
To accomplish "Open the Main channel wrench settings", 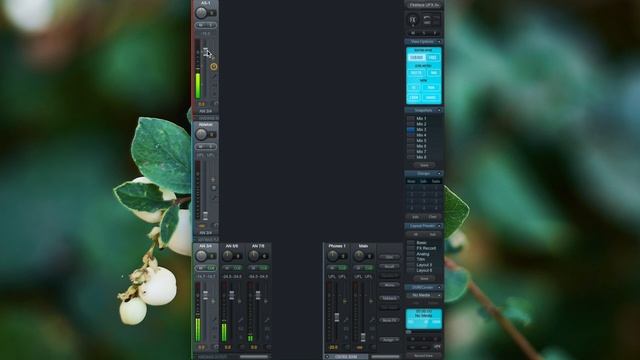I will (x=372, y=320).
